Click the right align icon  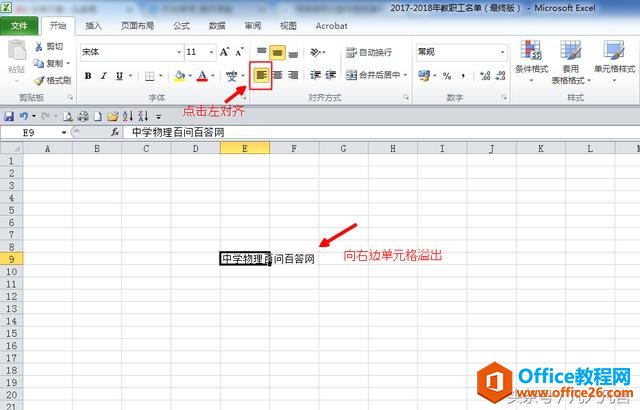point(292,75)
